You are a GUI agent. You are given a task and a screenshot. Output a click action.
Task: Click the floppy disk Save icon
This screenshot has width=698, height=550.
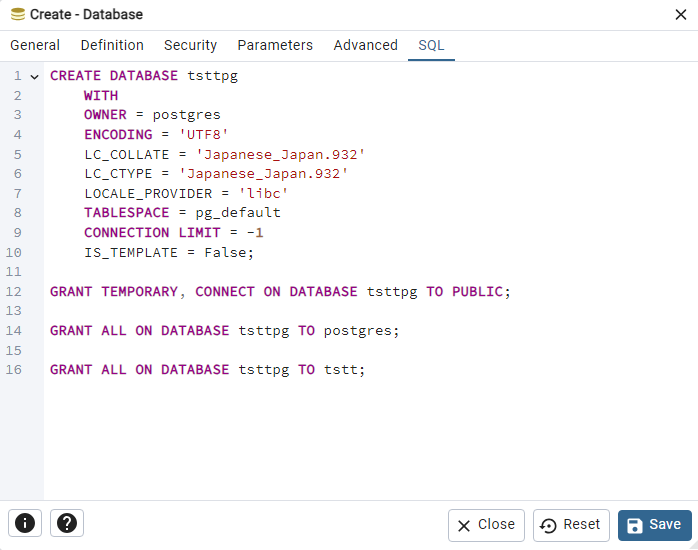click(x=635, y=525)
